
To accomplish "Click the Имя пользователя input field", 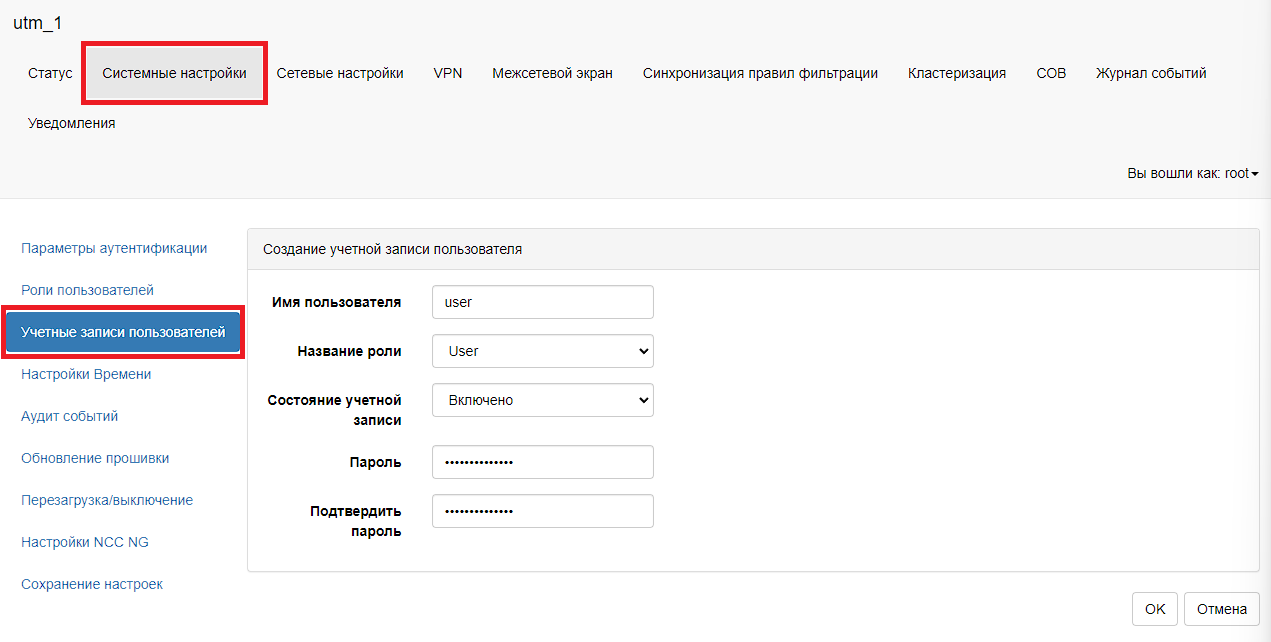I will (x=542, y=302).
